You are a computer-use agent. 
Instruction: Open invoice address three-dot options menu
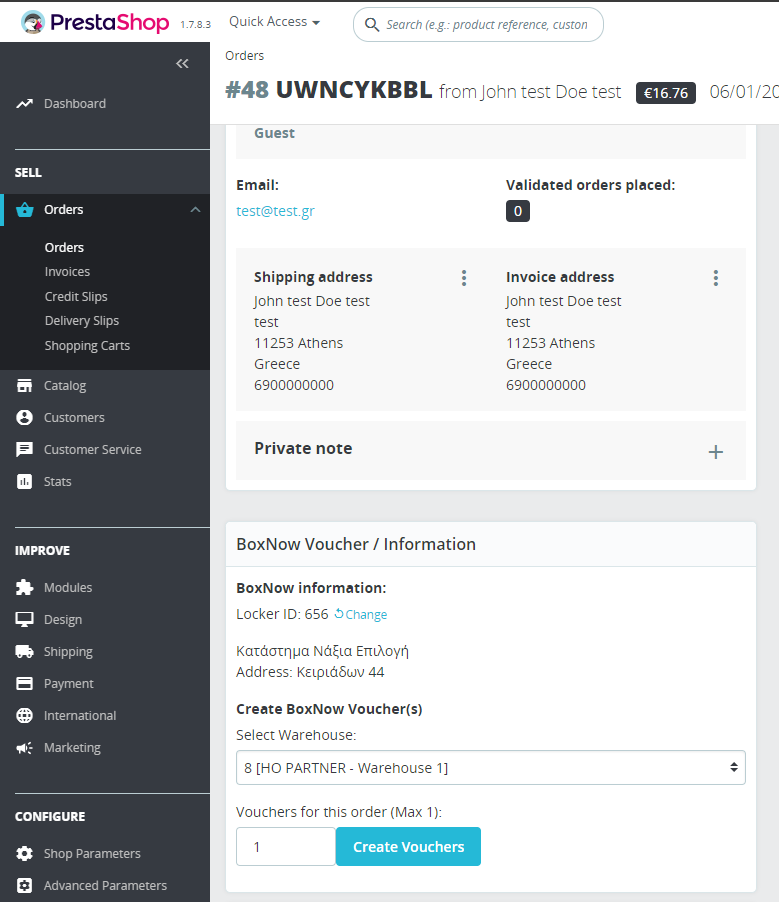[x=716, y=278]
